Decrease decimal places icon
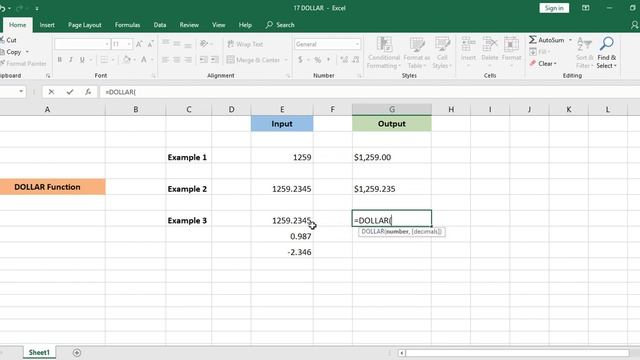Screen dimensions: 640x360 click(356, 60)
